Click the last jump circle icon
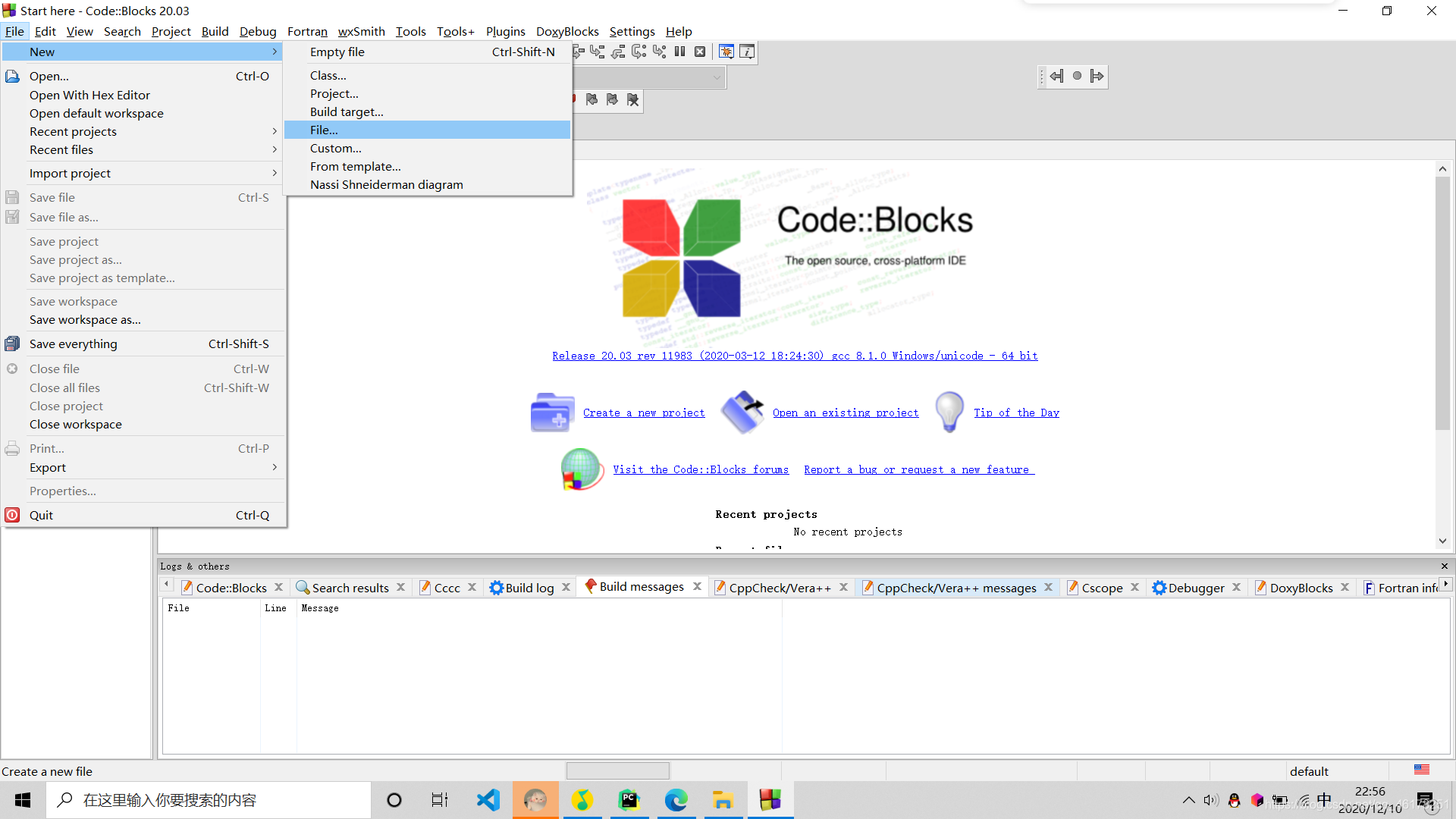Screen dimensions: 1456x819 point(1077,76)
